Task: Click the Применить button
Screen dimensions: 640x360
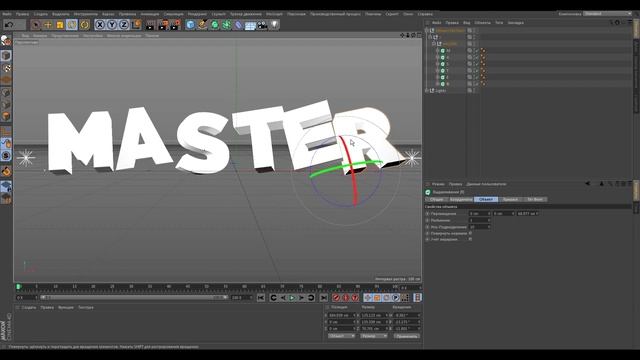Action: (407, 336)
